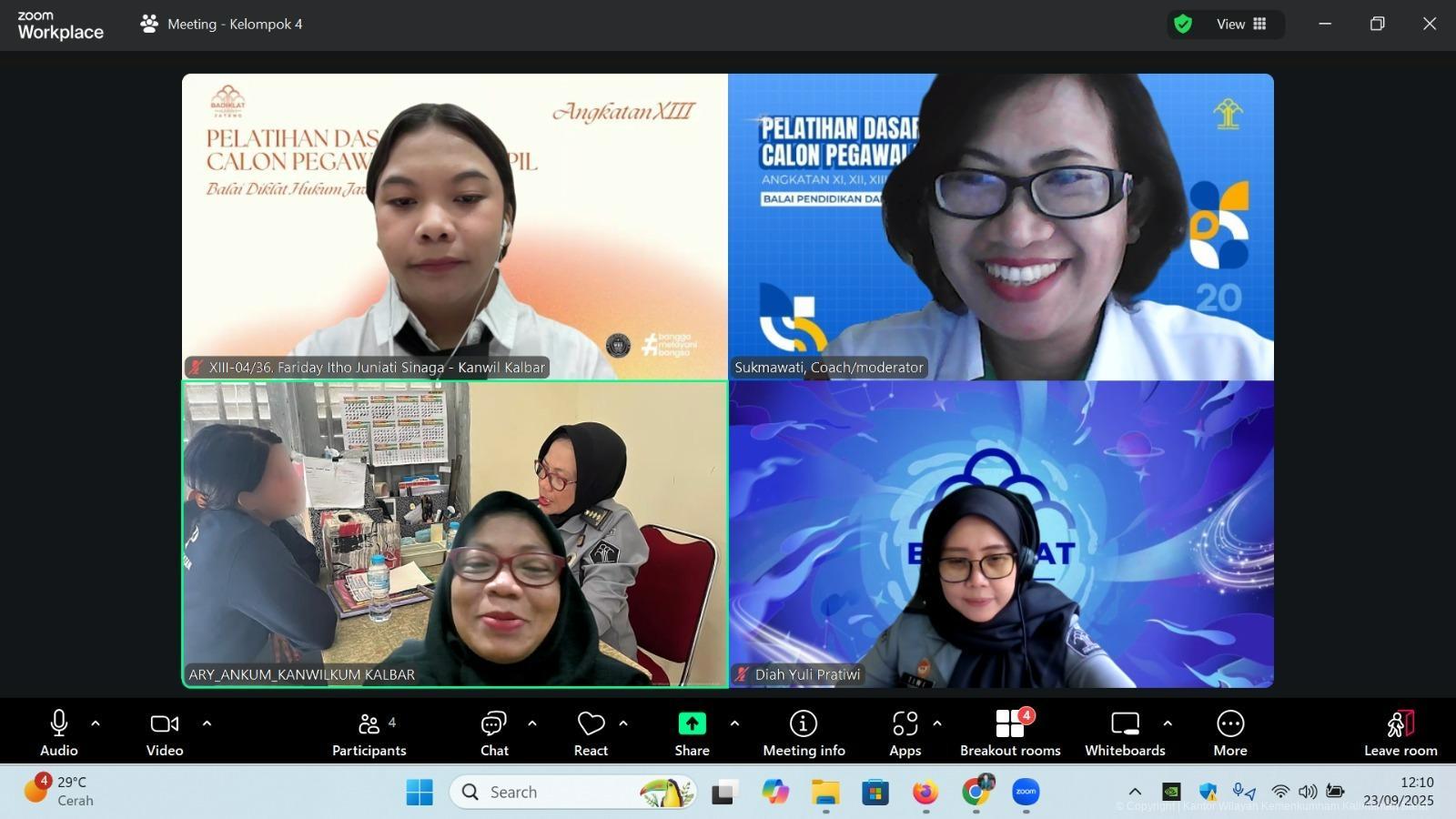Click the green security shield icon
This screenshot has width=1456, height=819.
1183,24
